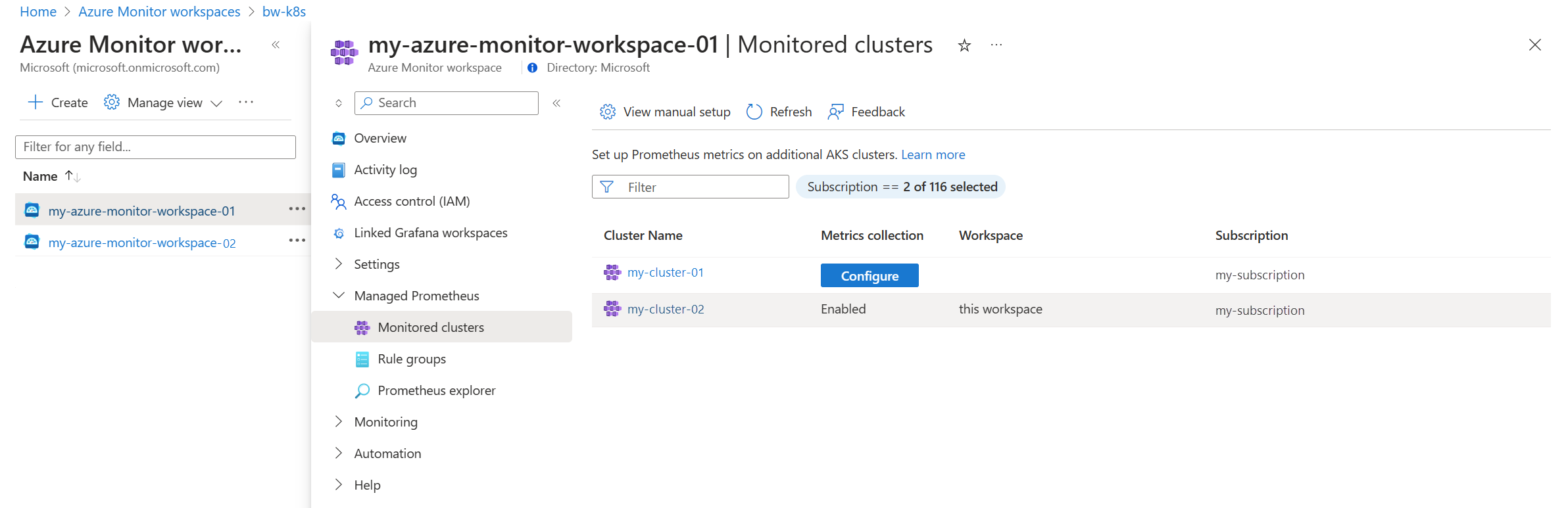Viewport: 1568px width, 508px height.
Task: Click the Feedback icon
Action: 835,112
